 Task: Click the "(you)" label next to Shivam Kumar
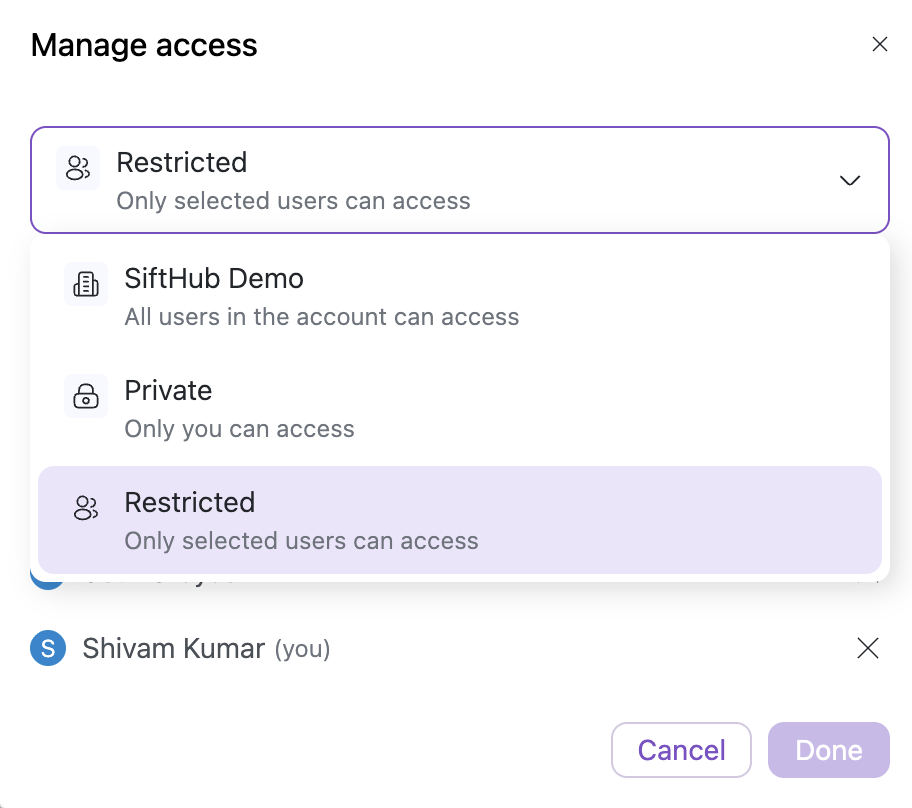pyautogui.click(x=302, y=650)
